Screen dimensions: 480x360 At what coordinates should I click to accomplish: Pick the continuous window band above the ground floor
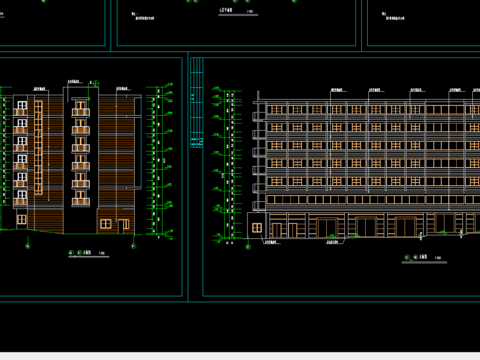tap(373, 199)
